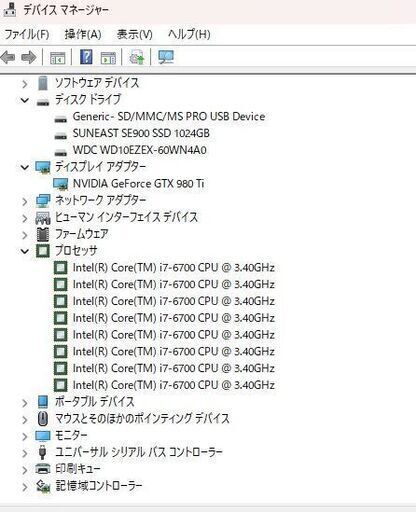Expand ユニバーサル シリアル バス コントローラー node

click(24, 453)
